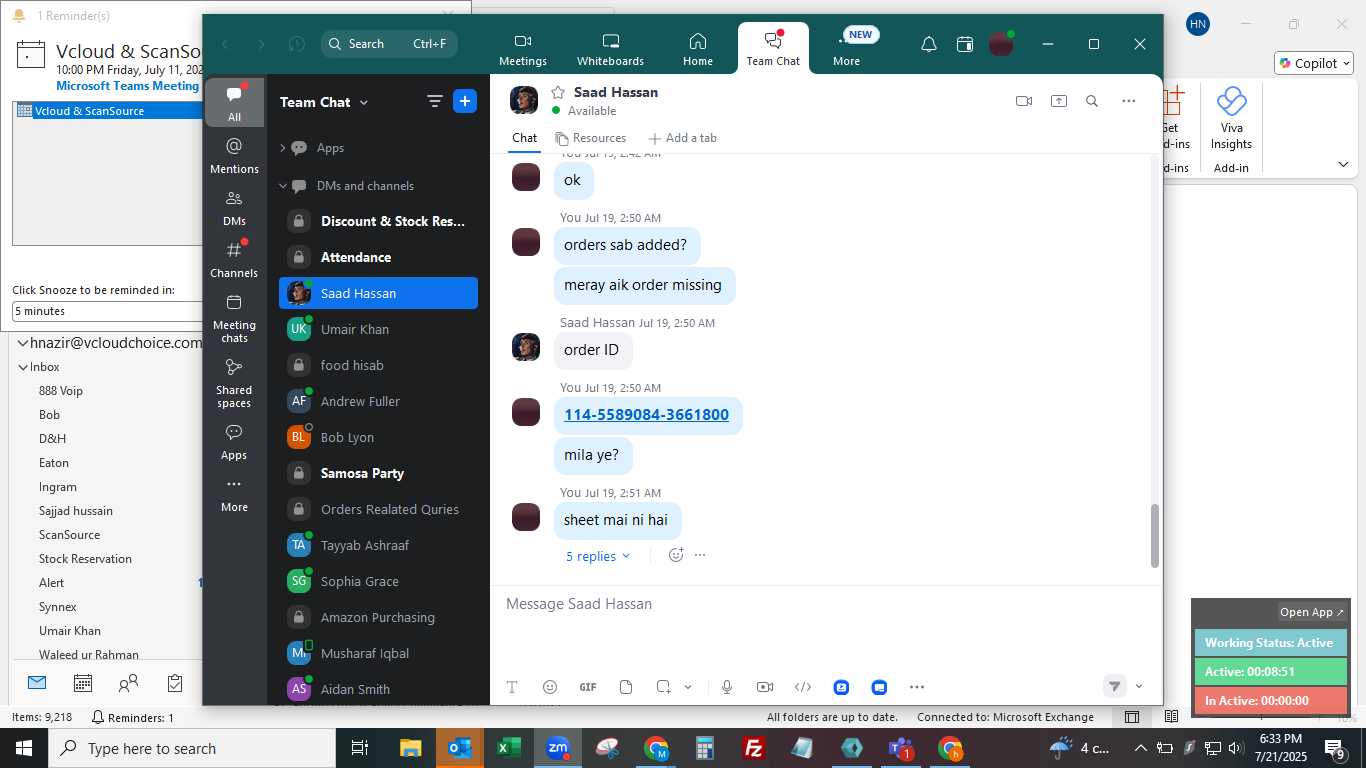The width and height of the screenshot is (1366, 768).
Task: Click the share screen icon in chat header
Action: click(1058, 101)
